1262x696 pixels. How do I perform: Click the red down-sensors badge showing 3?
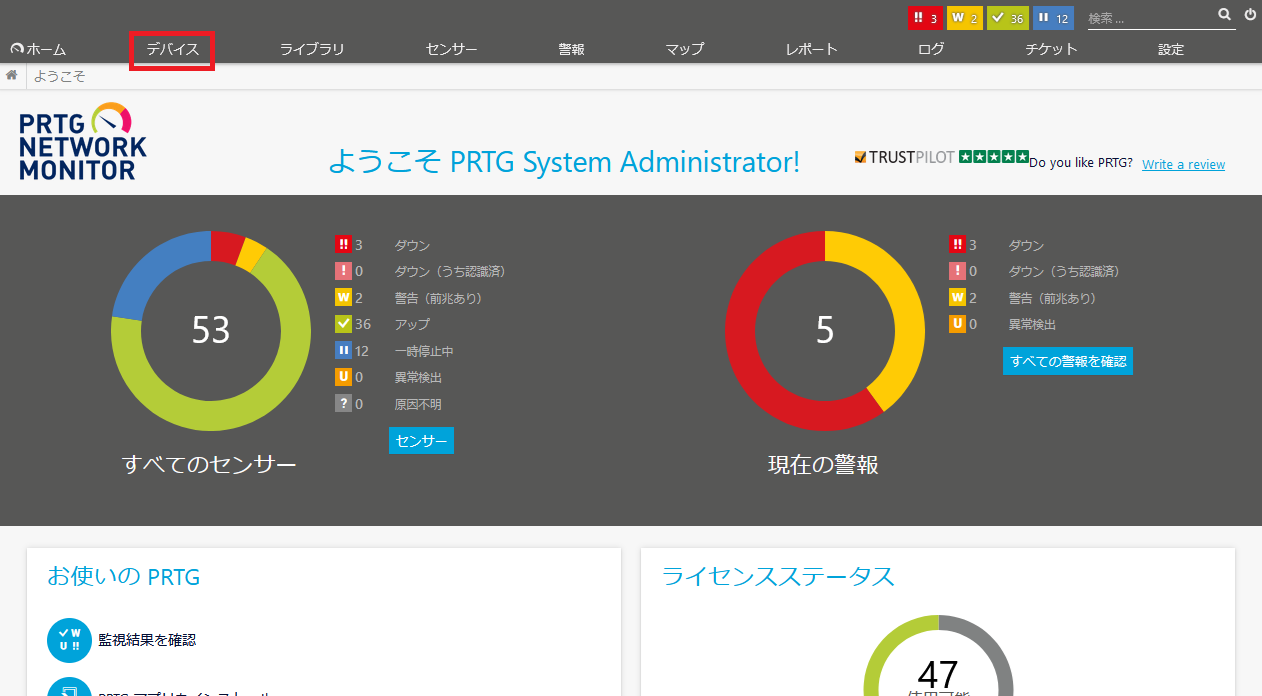point(925,18)
